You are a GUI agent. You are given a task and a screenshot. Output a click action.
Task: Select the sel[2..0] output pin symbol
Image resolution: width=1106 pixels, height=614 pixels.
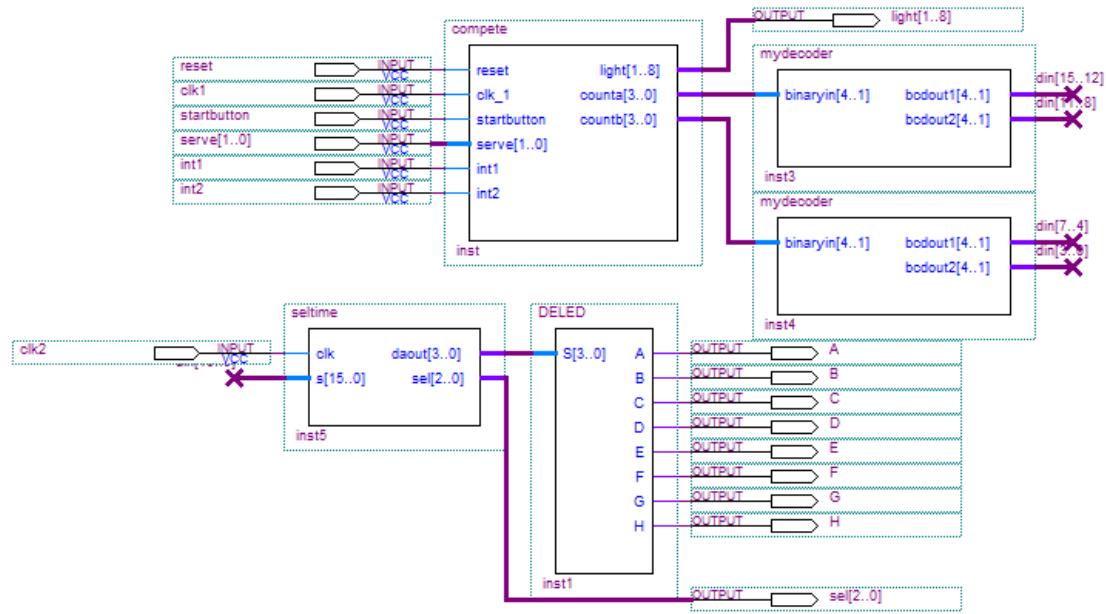click(x=795, y=598)
